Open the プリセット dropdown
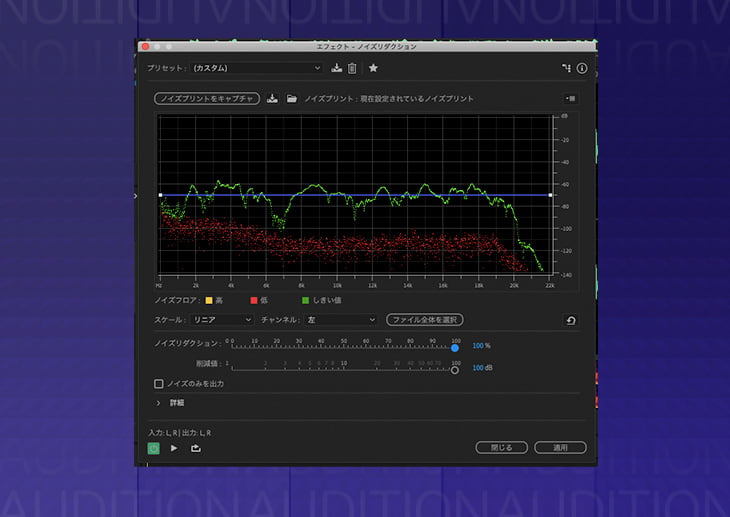 (x=257, y=68)
